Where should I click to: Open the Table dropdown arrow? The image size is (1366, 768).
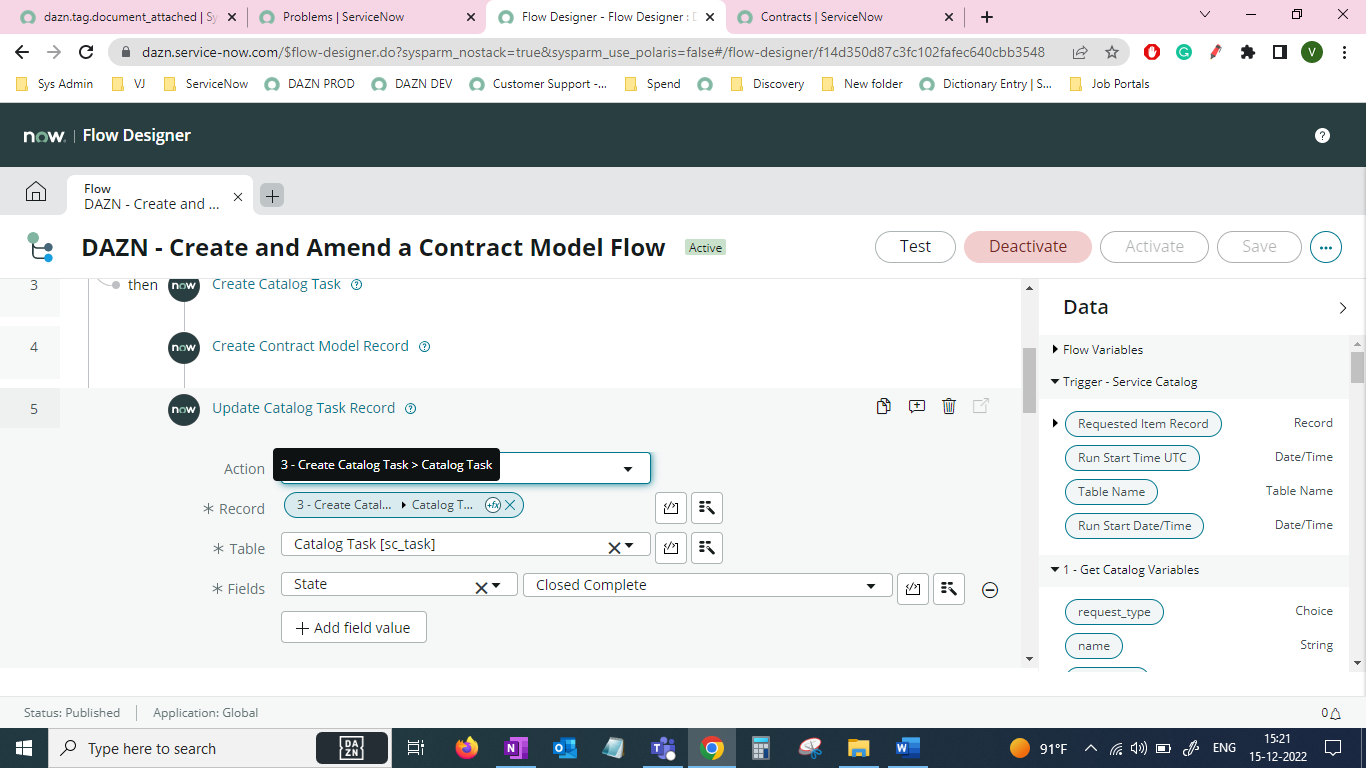point(629,547)
